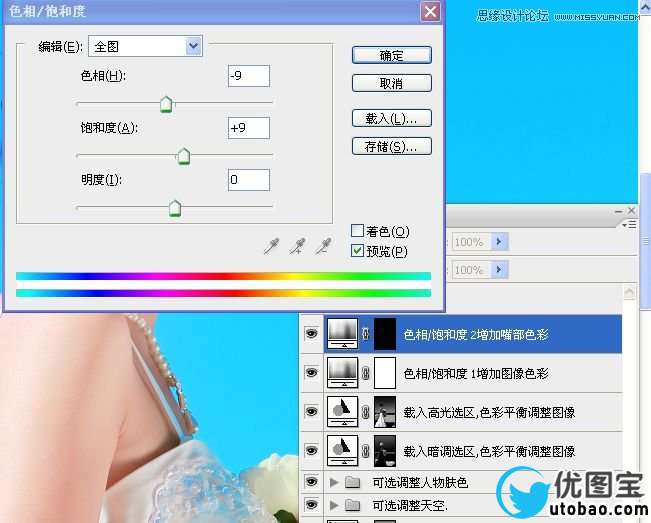
Task: Expand the 可选调整天空 group
Action: click(333, 505)
